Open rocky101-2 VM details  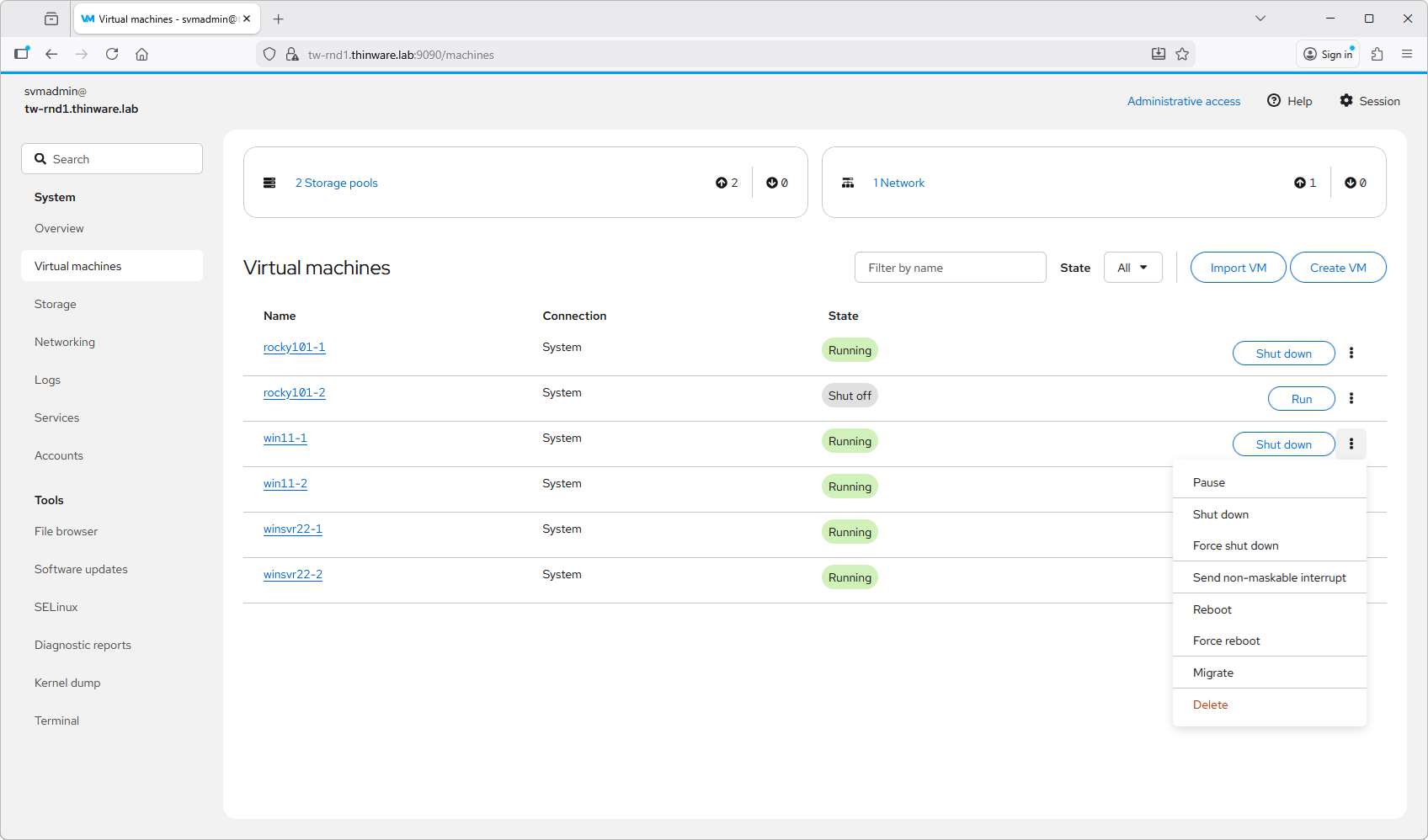click(x=294, y=392)
